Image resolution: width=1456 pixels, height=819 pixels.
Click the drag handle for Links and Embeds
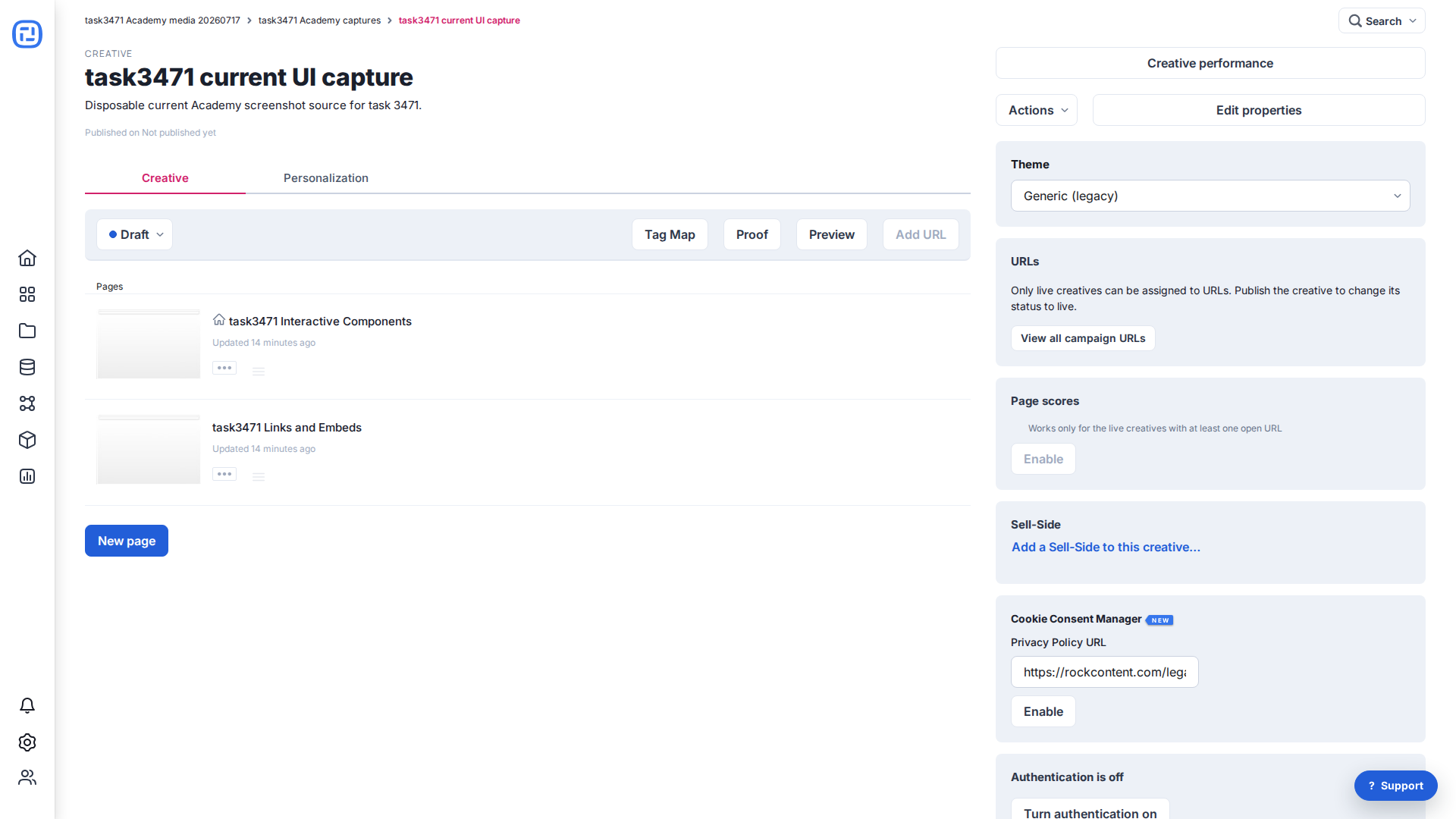pyautogui.click(x=259, y=477)
